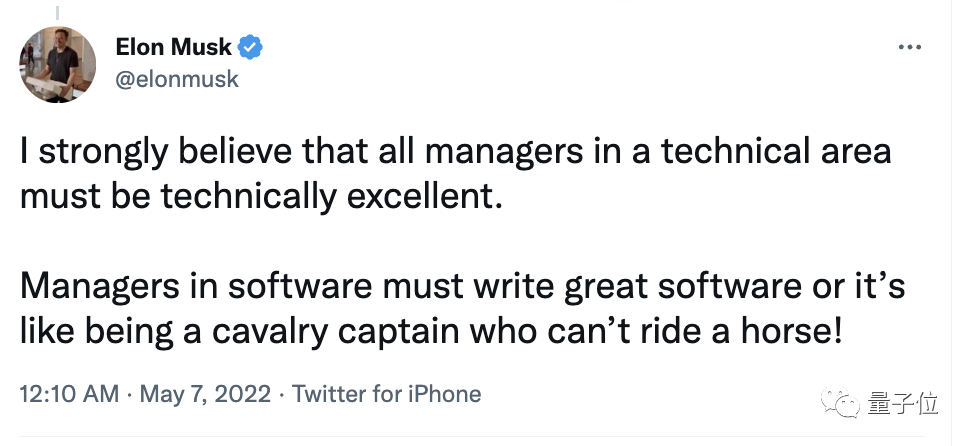Open the tweet's three-dot more menu
The height and width of the screenshot is (446, 970).
coord(909,47)
